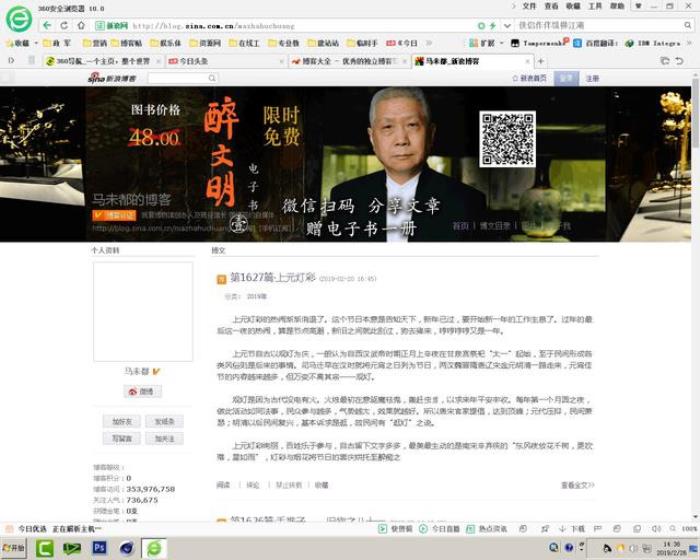Click the QR code image in the banner
700x560 pixels.
pos(507,139)
